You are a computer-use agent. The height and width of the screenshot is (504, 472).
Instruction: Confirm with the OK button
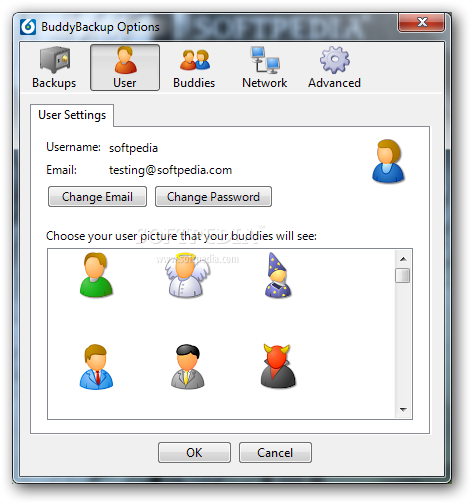click(194, 453)
